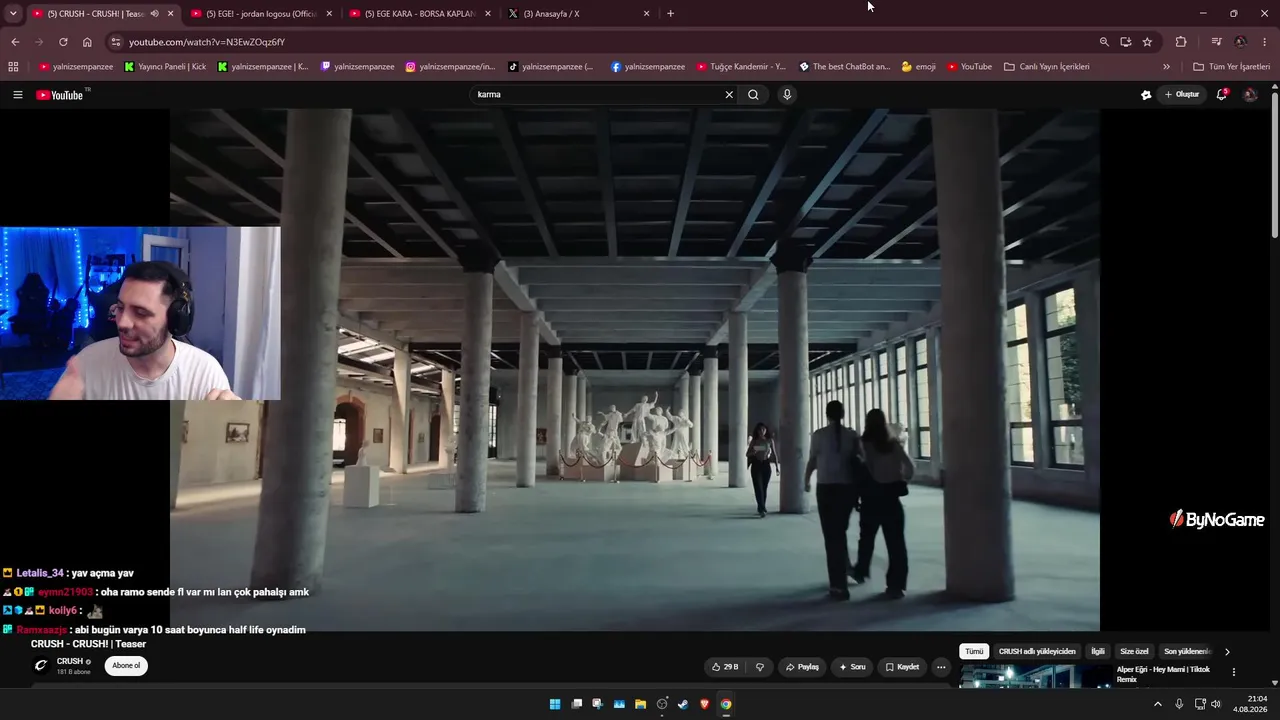The height and width of the screenshot is (720, 1280).
Task: Open the YouTube guide hamburger menu
Action: (17, 95)
